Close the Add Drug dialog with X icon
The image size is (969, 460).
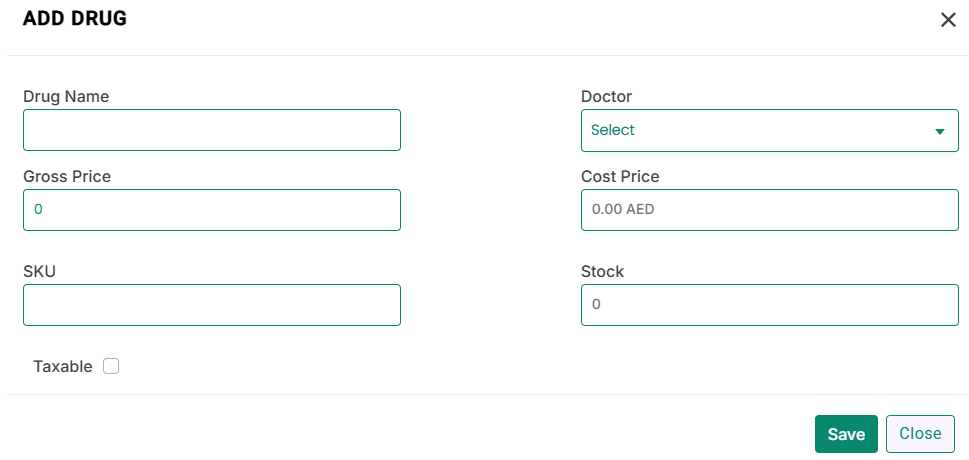click(x=948, y=20)
